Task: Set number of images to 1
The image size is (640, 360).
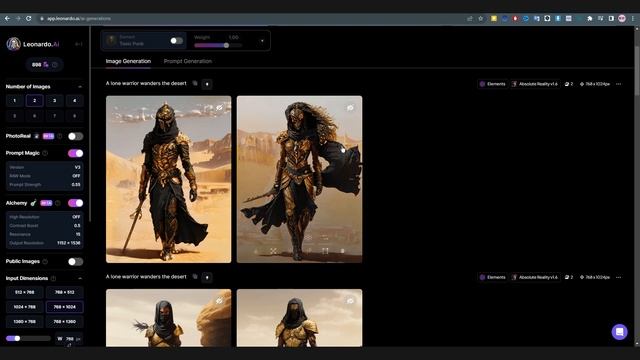Action: coord(15,100)
